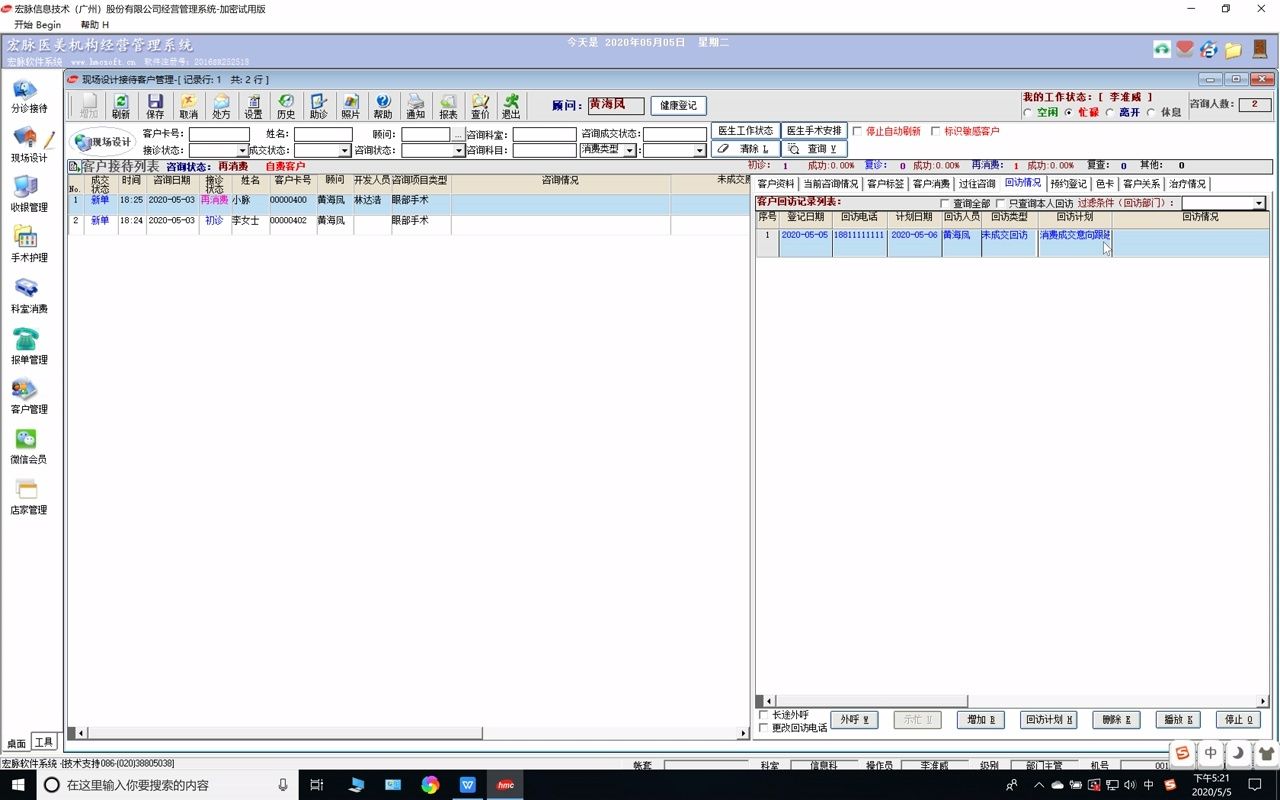The height and width of the screenshot is (800, 1280).
Task: Open 客户管理 in the left sidebar
Action: (x=28, y=397)
